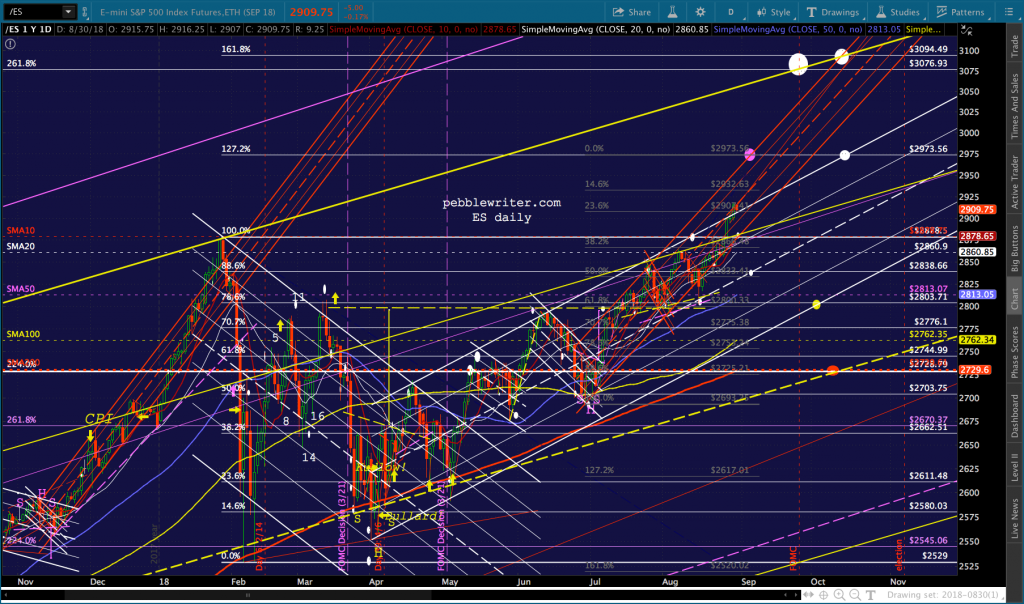
Task: Click the SMA100 label on left side
Action: [x=23, y=334]
